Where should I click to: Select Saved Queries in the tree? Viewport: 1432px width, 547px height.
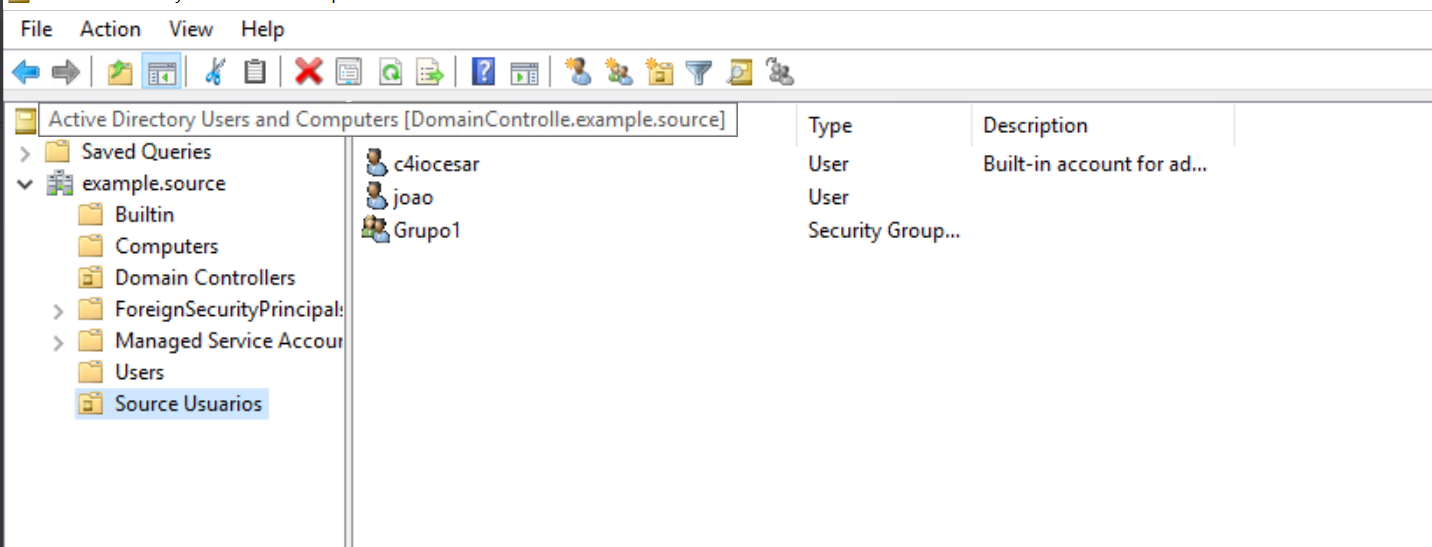146,152
